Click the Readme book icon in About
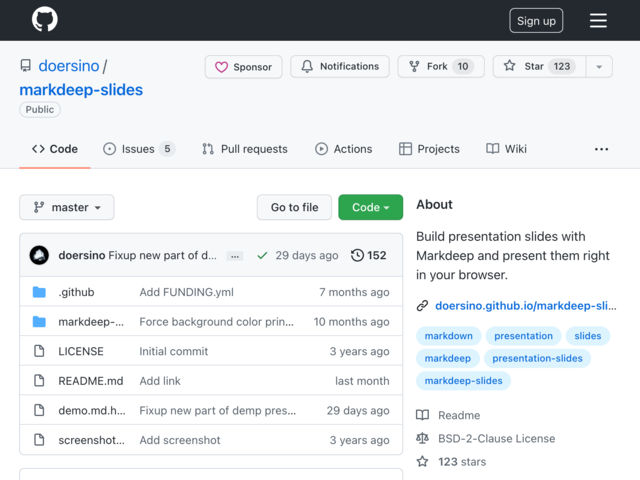 click(x=422, y=416)
